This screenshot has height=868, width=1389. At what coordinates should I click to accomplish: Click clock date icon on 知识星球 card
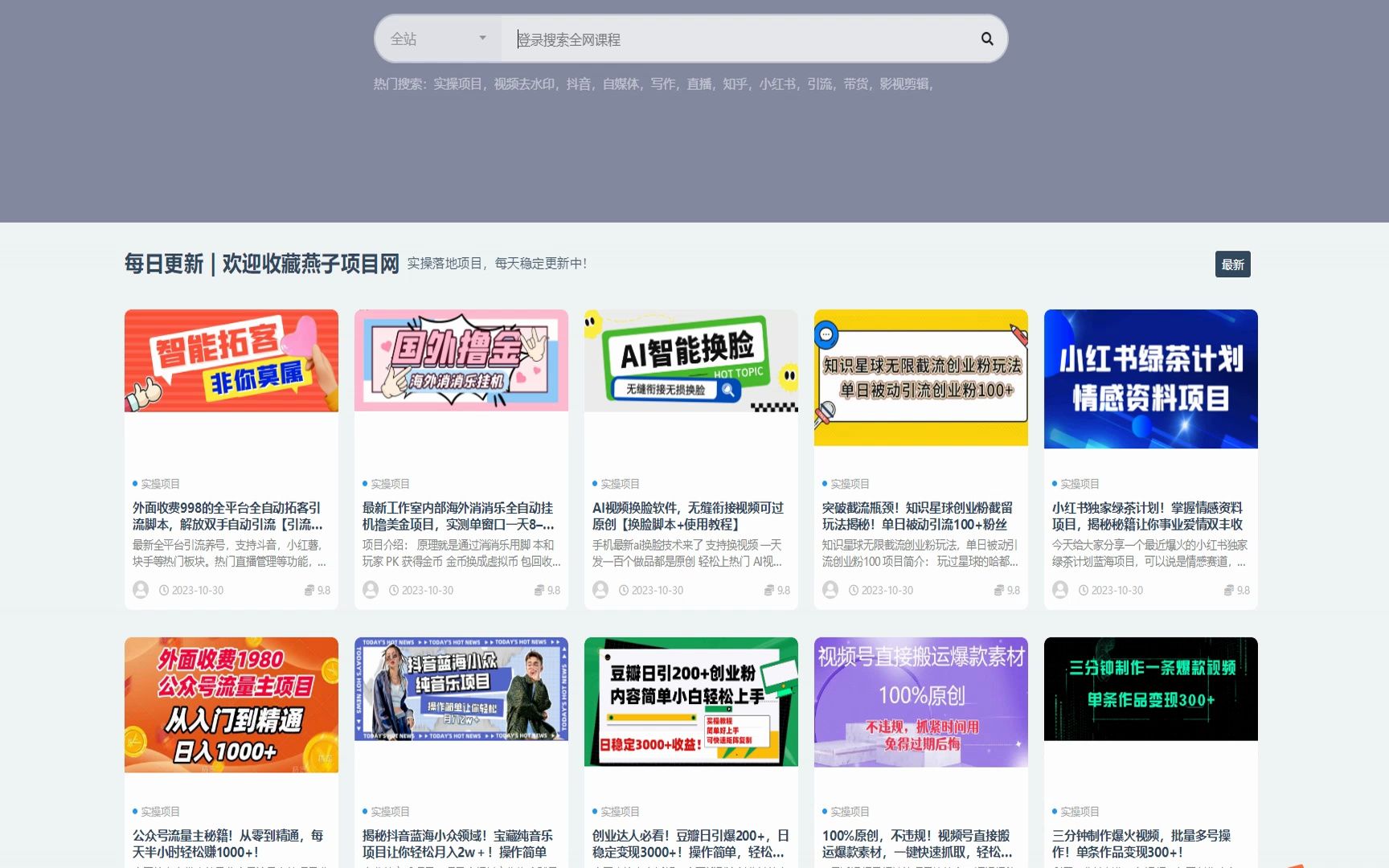[854, 590]
